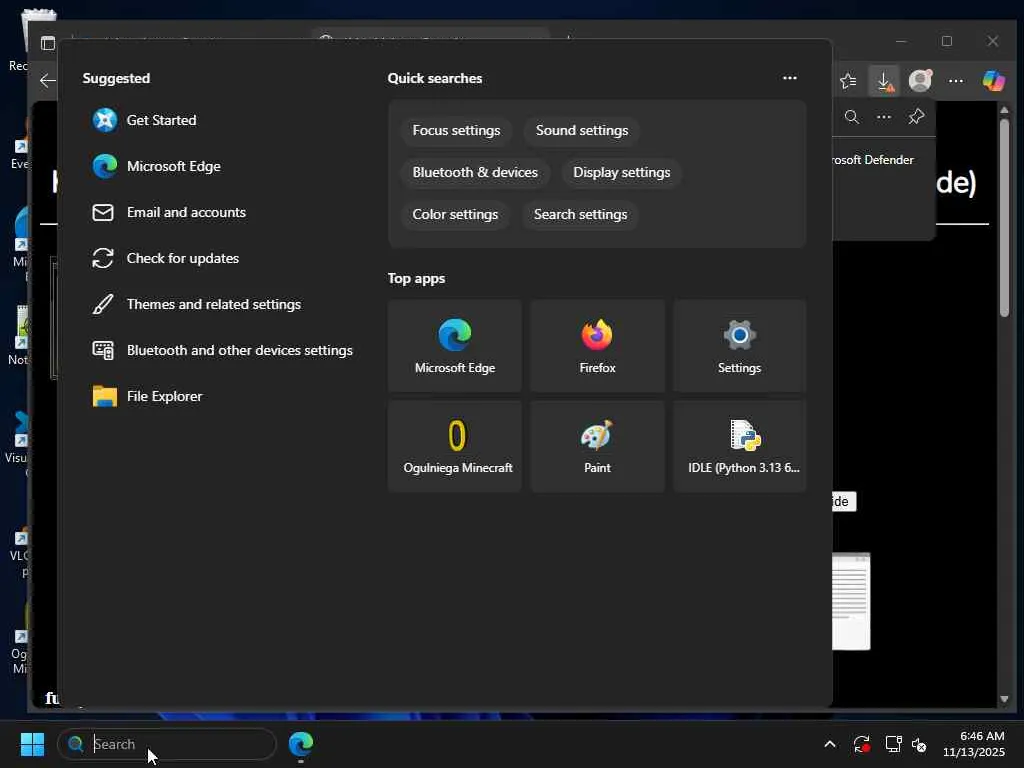
Task: Click Edge back arrow button
Action: [48, 81]
